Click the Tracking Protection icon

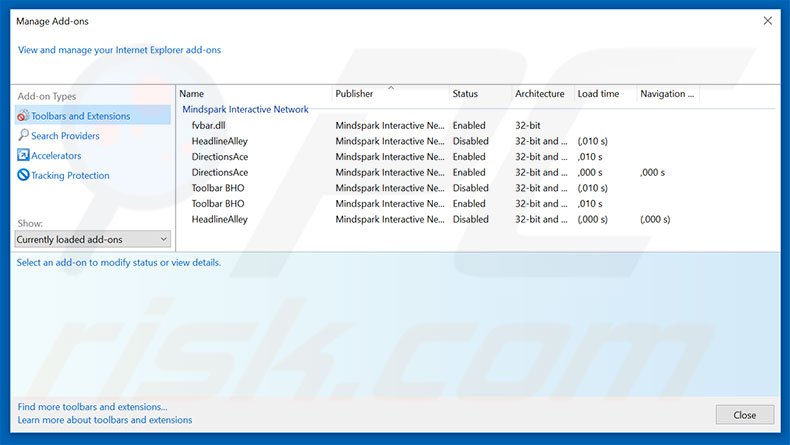23,175
